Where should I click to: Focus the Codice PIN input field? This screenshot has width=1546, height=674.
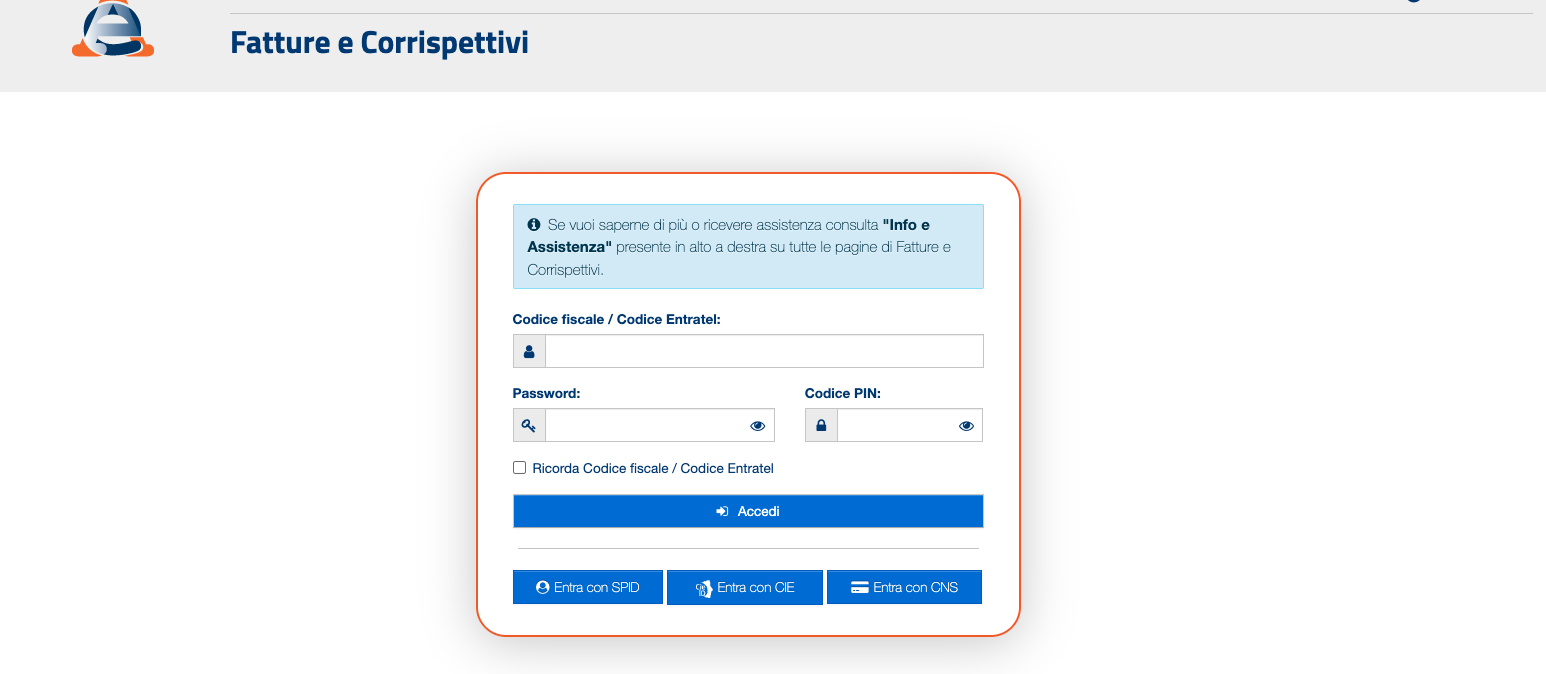coord(895,426)
